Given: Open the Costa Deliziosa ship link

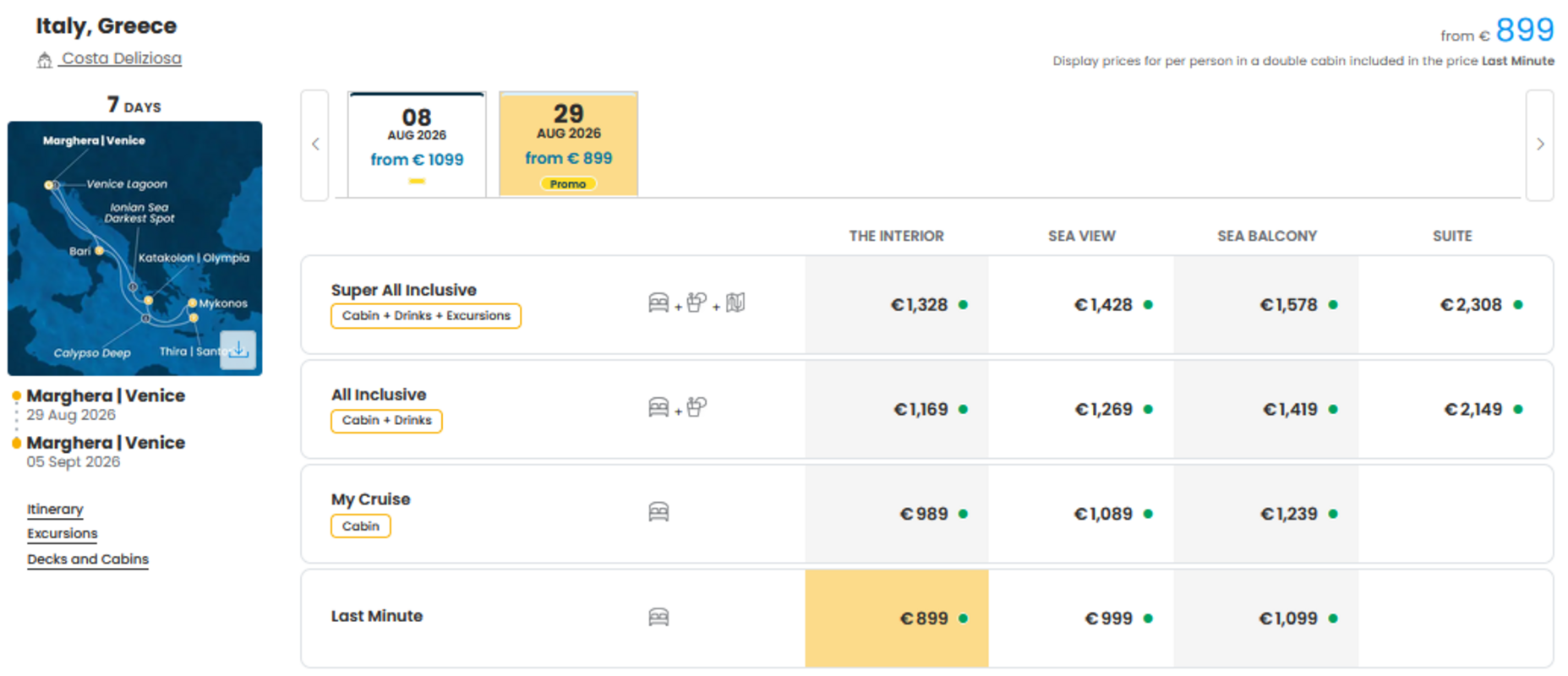Looking at the screenshot, I should (121, 58).
